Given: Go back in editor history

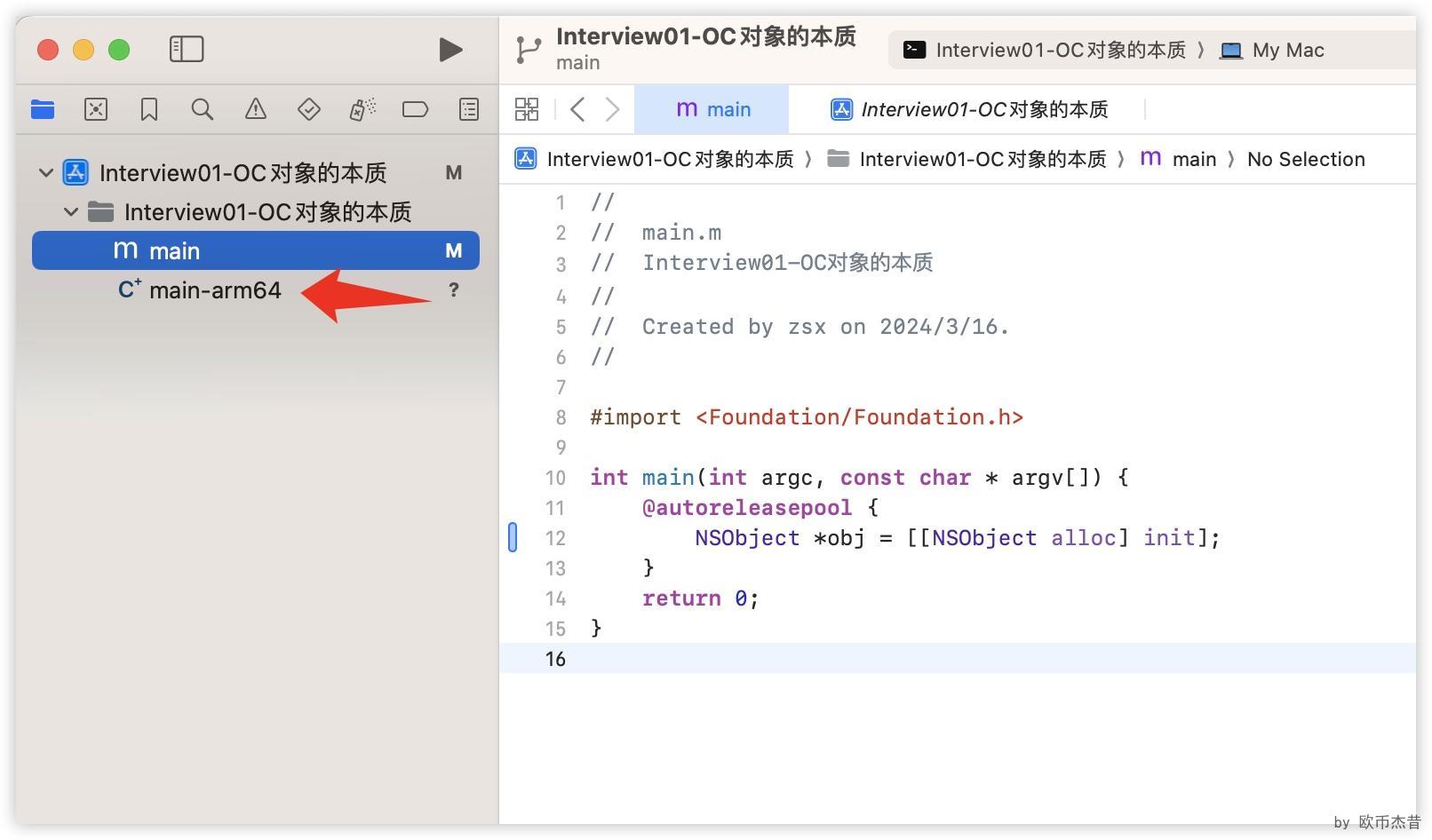Looking at the screenshot, I should (577, 109).
